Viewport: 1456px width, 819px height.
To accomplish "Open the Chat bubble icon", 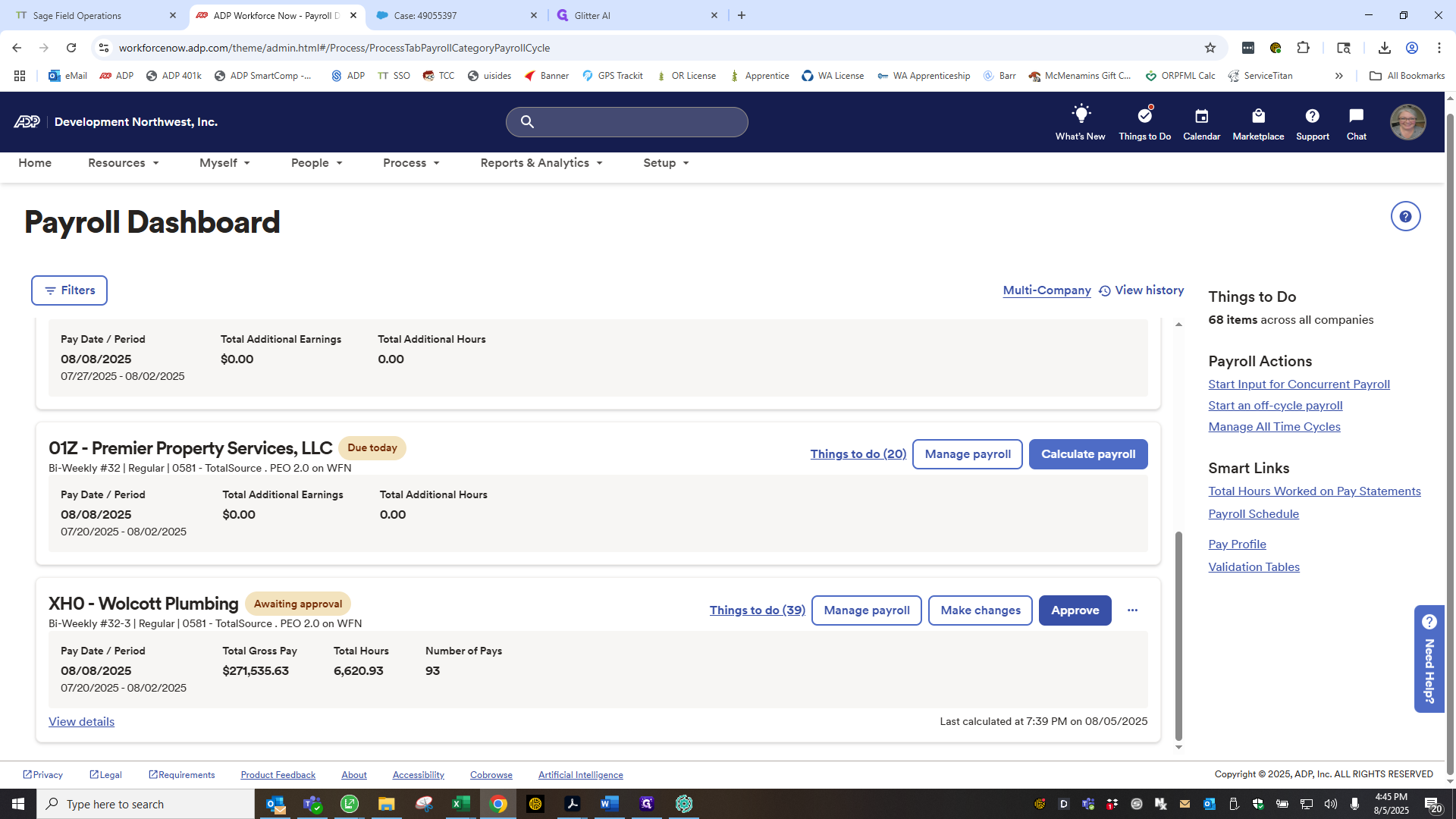I will point(1356,116).
